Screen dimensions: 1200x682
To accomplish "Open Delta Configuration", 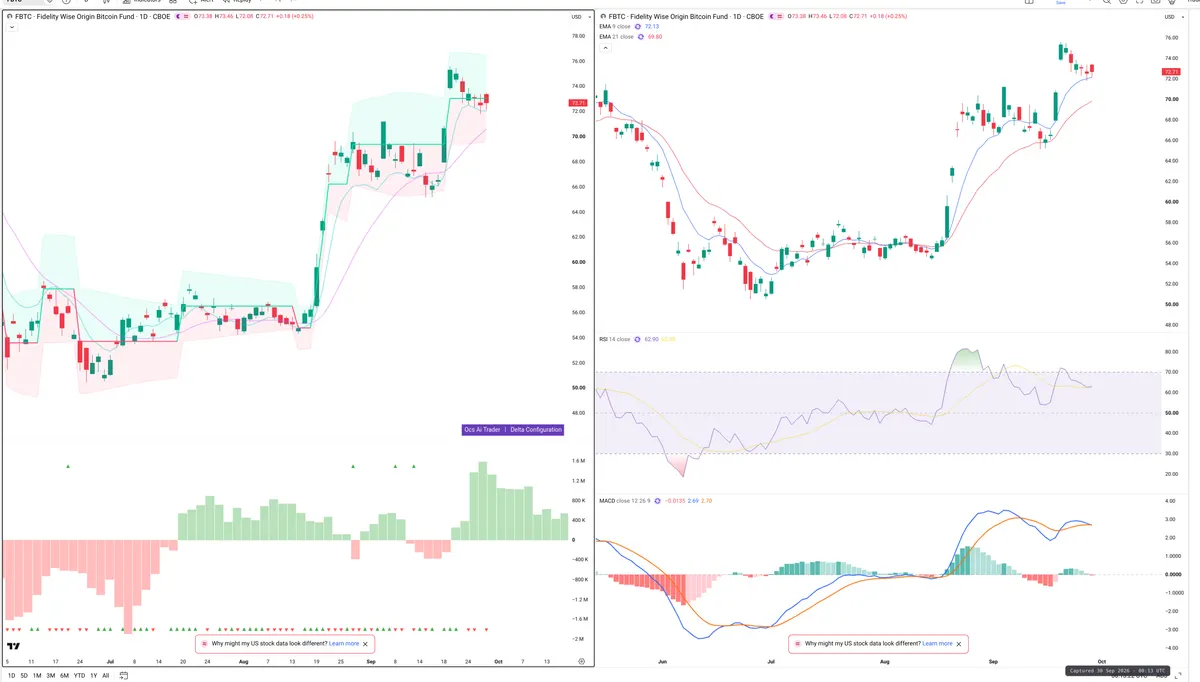I will (535, 430).
